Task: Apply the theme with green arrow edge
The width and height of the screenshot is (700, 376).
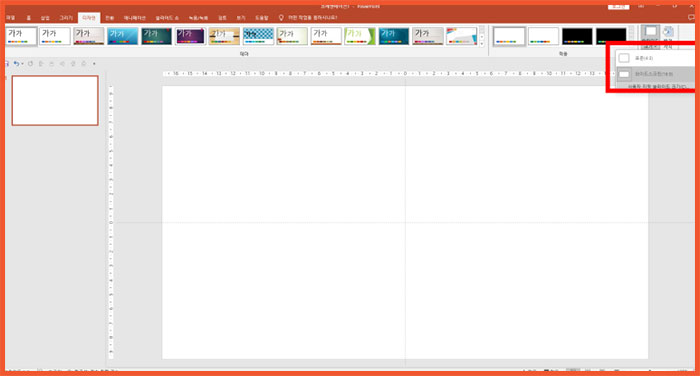Action: coord(360,36)
